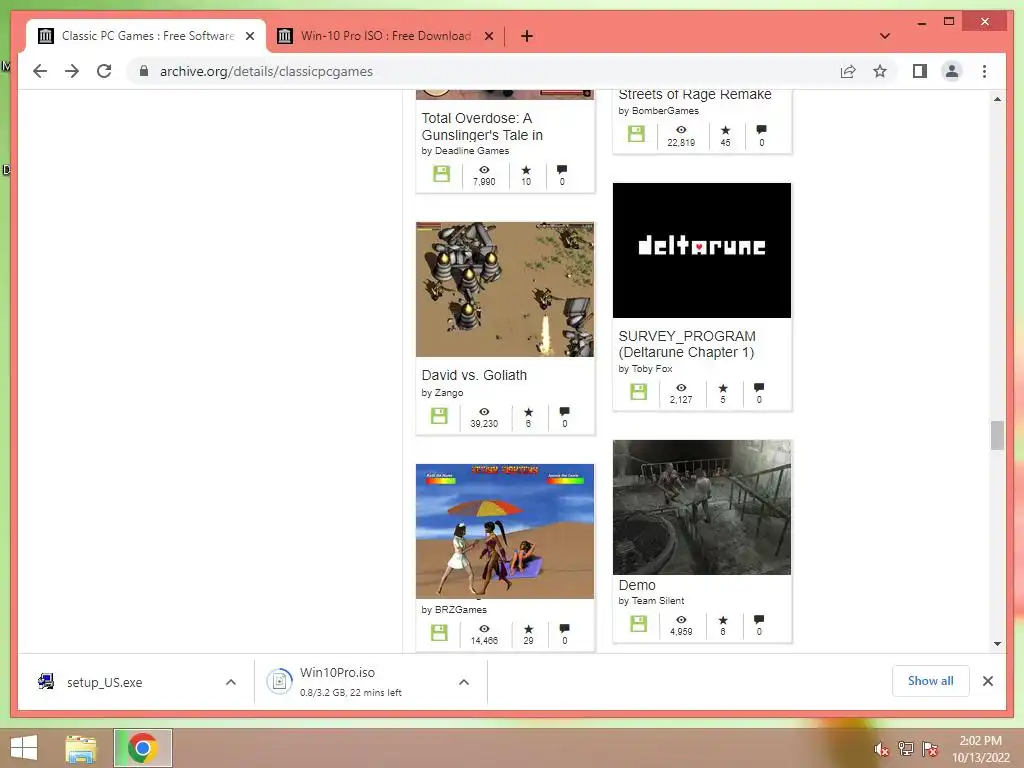Open the Chrome profile avatar
Screen dimensions: 1024x768
(x=952, y=71)
